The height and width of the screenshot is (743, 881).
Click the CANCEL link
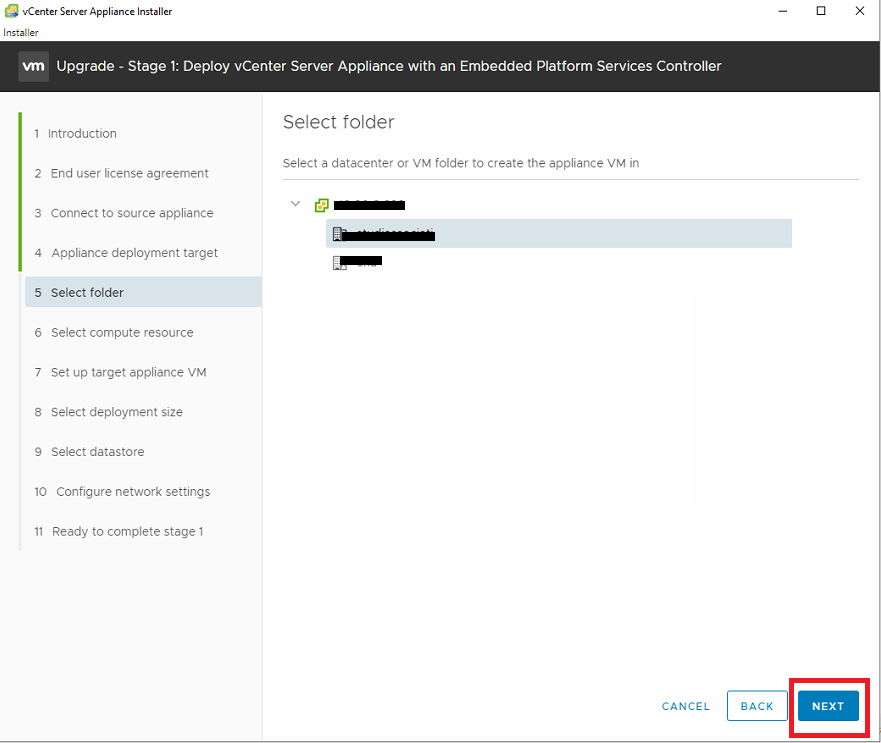pyautogui.click(x=686, y=706)
